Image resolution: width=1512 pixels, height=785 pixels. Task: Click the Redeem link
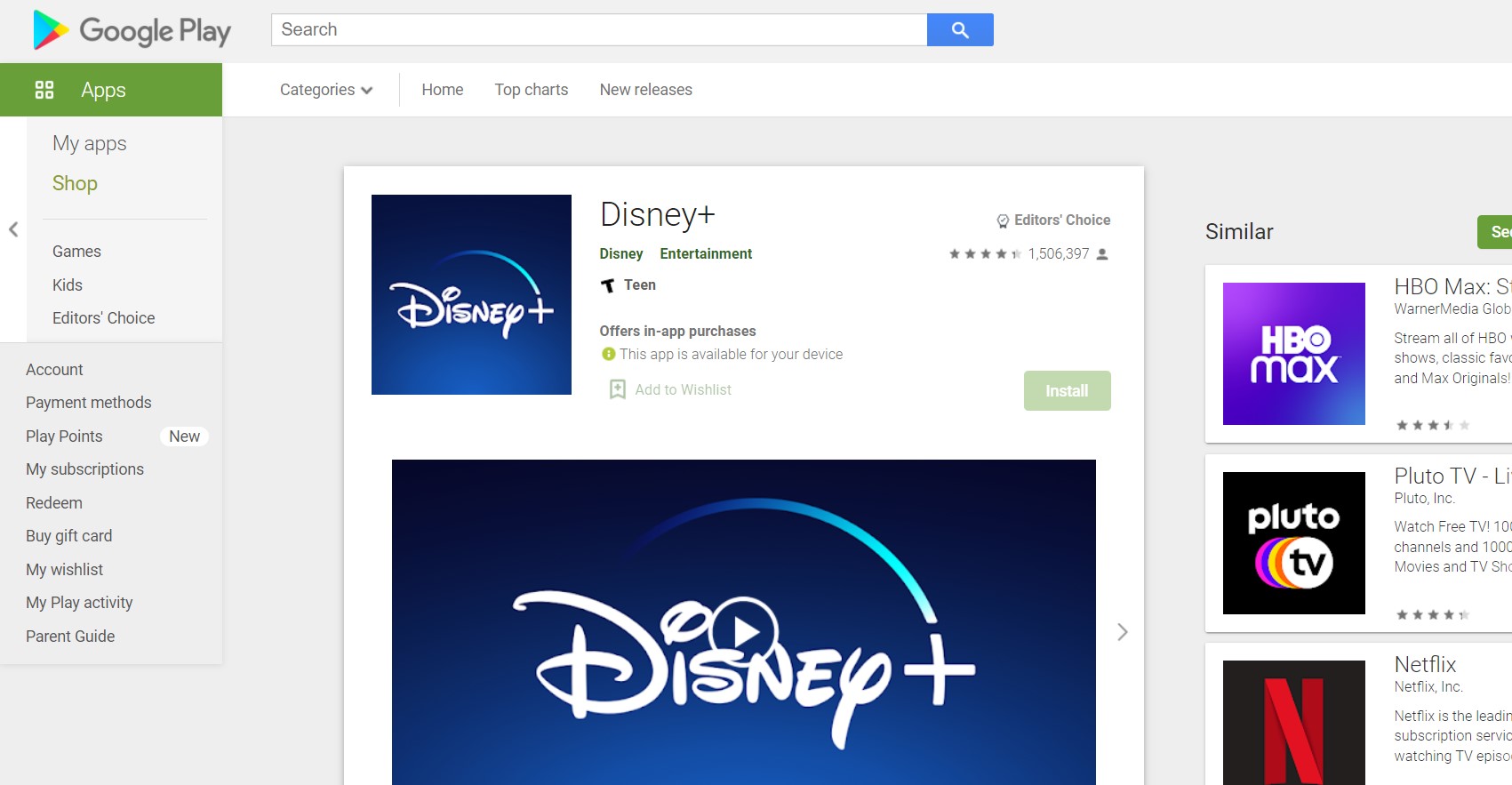[54, 503]
